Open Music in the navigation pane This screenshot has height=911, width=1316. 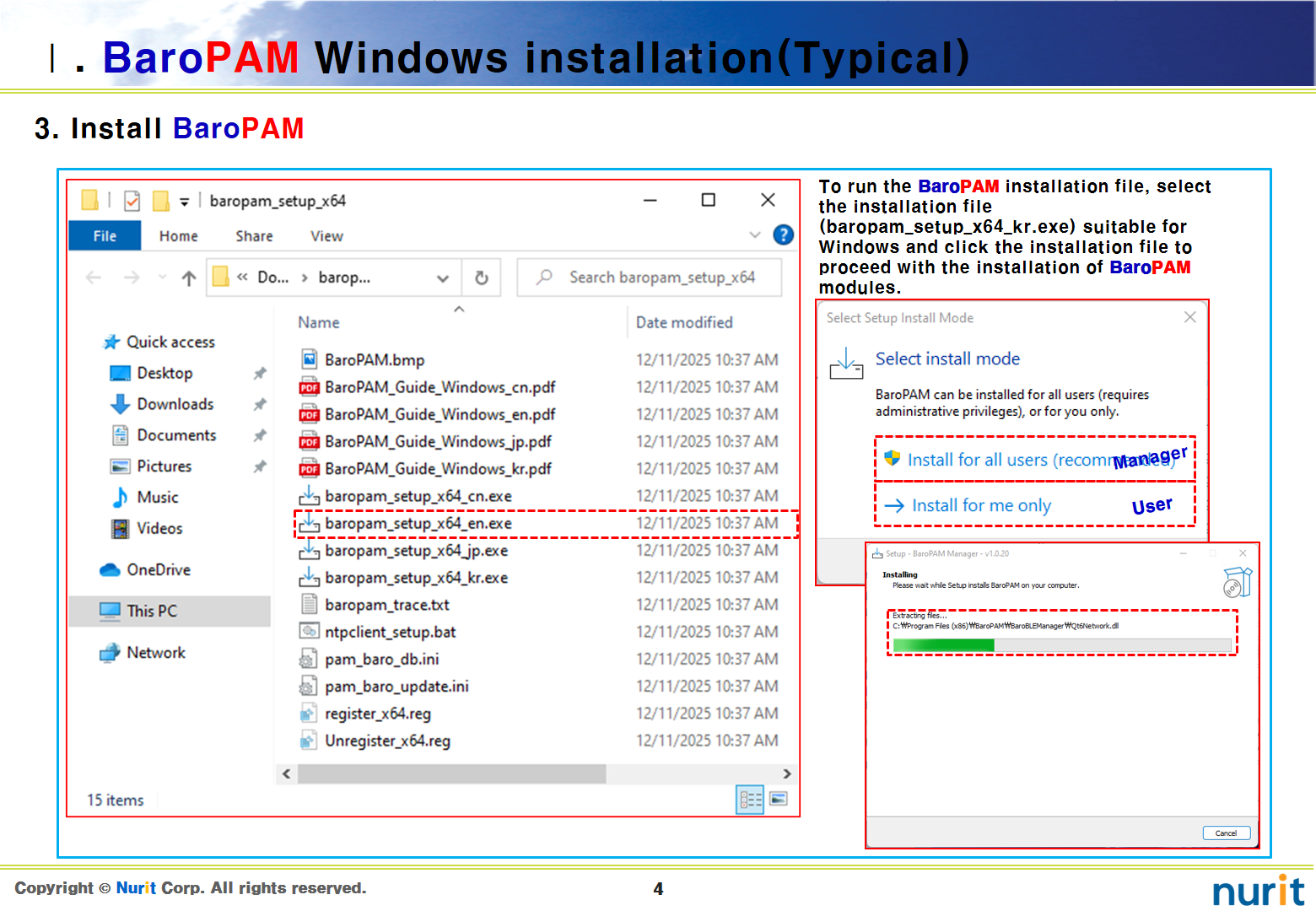pyautogui.click(x=145, y=498)
